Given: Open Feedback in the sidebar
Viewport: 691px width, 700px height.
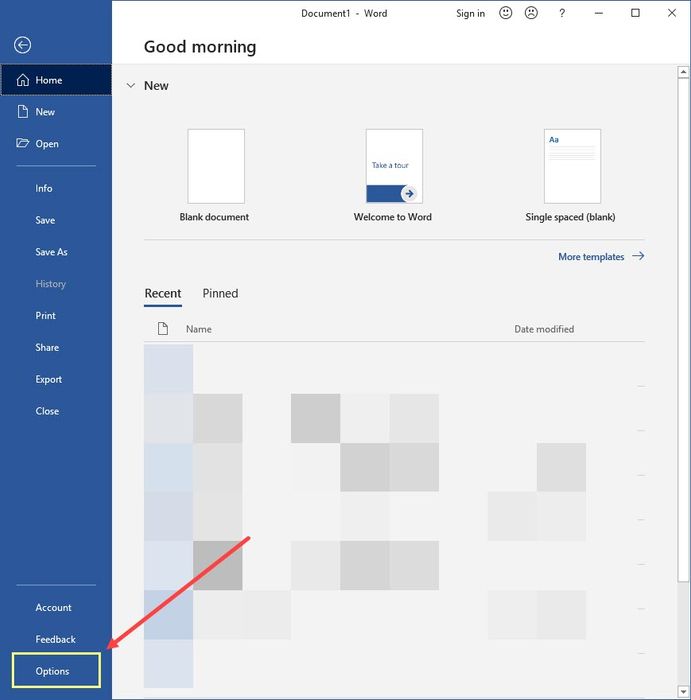Looking at the screenshot, I should [55, 639].
